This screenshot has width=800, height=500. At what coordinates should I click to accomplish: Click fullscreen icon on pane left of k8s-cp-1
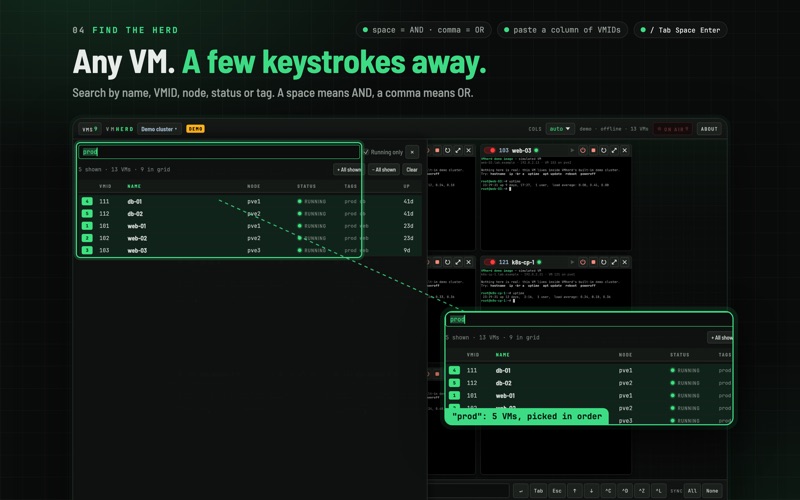pos(458,262)
